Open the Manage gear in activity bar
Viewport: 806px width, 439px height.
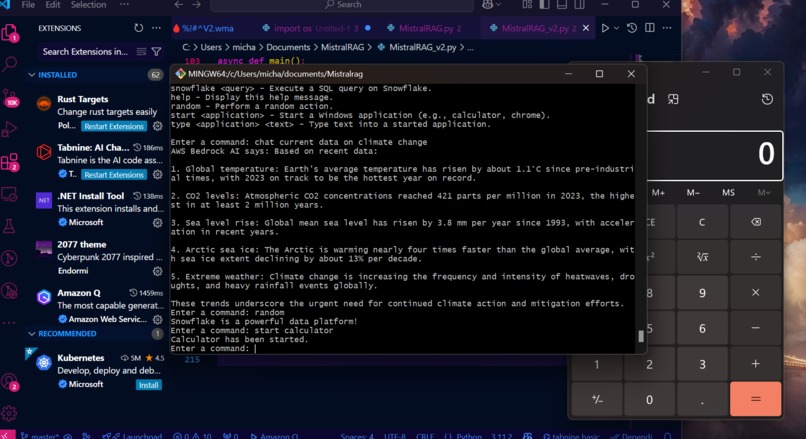10,413
